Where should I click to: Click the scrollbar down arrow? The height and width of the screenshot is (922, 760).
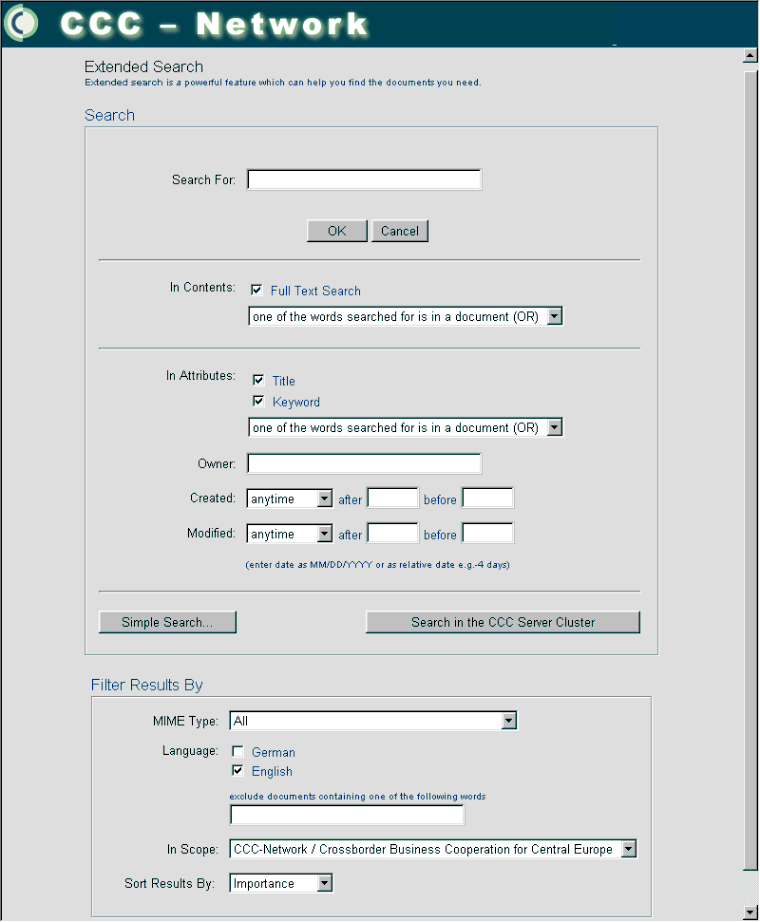(750, 912)
